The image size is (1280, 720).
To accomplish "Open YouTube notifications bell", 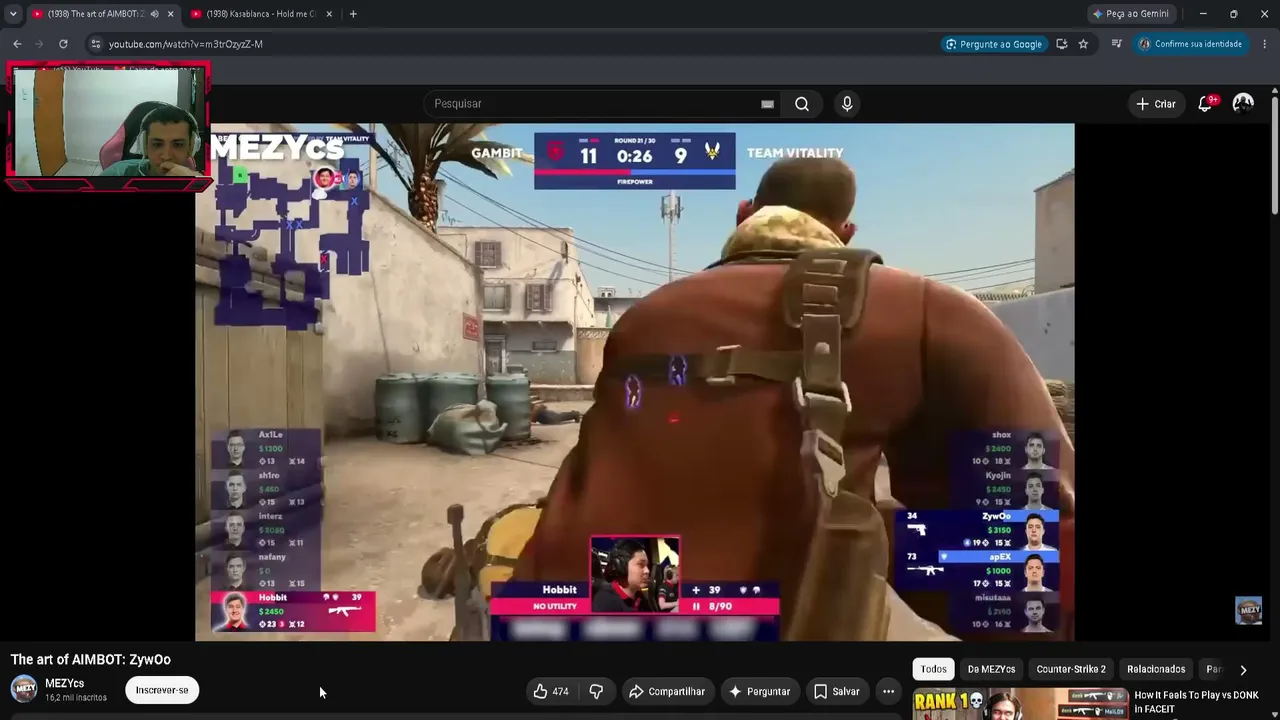I will click(x=1206, y=104).
